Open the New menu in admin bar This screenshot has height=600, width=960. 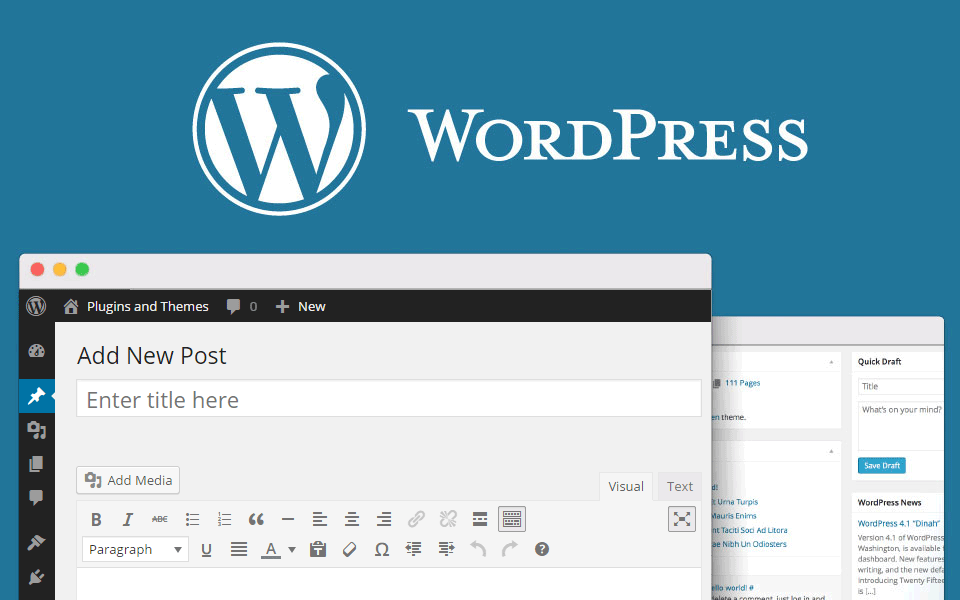point(300,306)
